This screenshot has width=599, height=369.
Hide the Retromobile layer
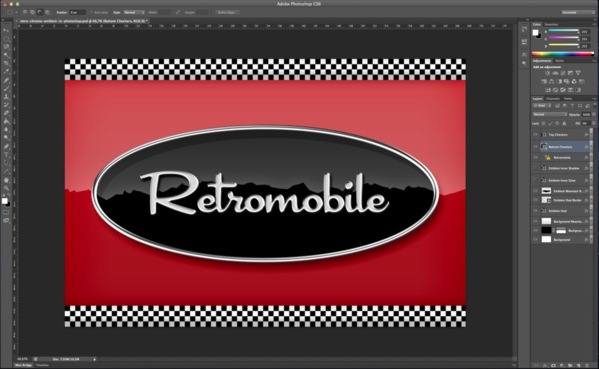(x=535, y=157)
